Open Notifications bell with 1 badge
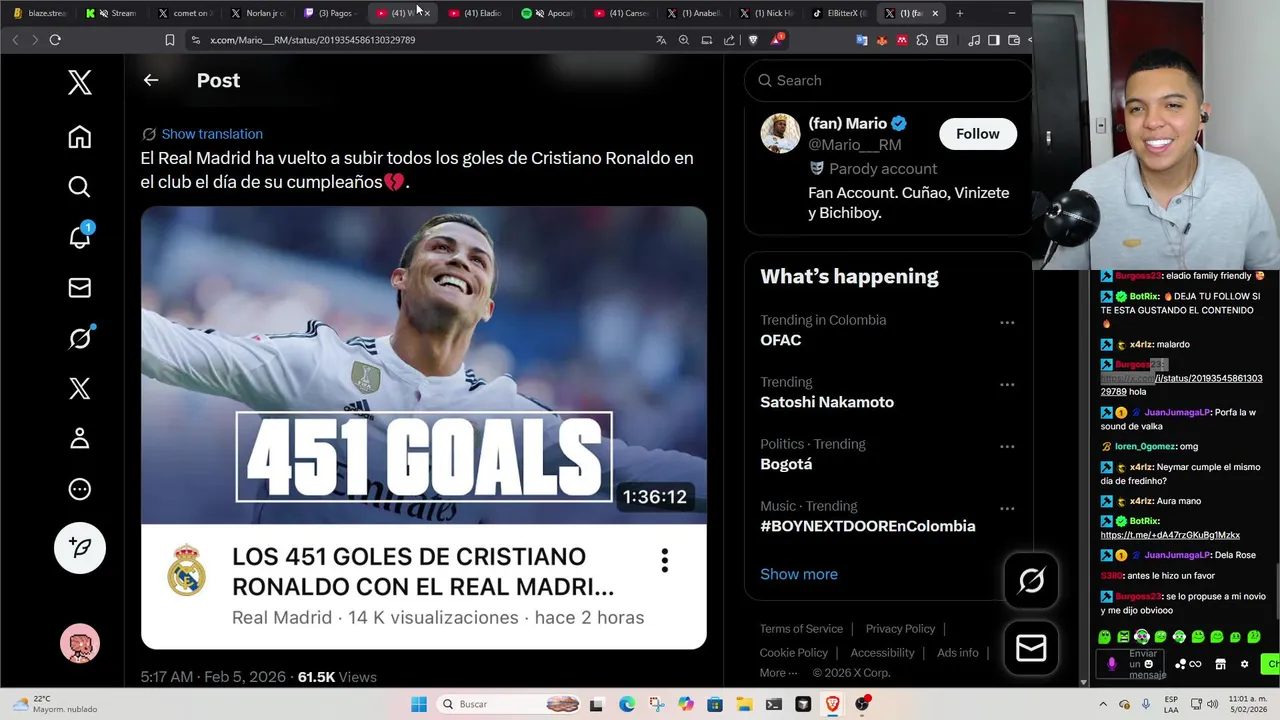Screen dimensions: 1280x720 point(80,237)
